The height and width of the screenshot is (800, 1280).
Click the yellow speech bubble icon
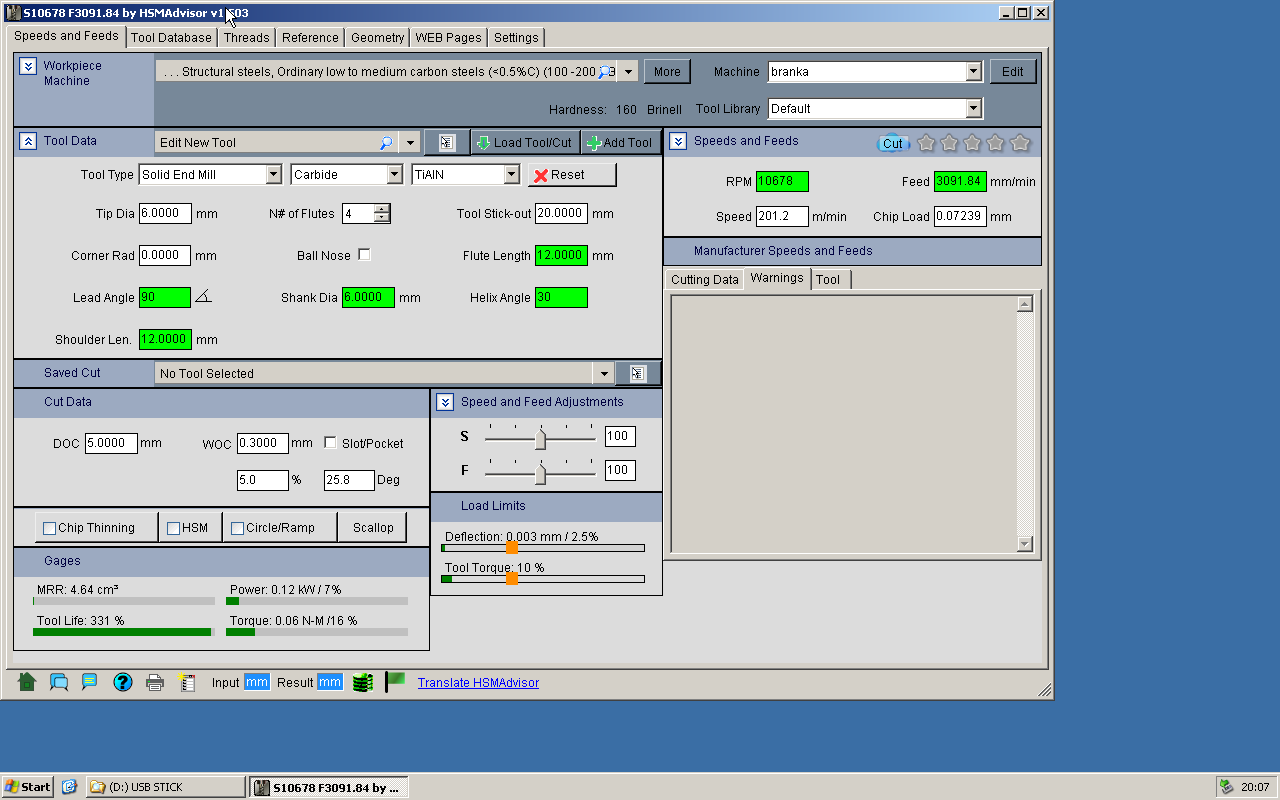pos(90,682)
